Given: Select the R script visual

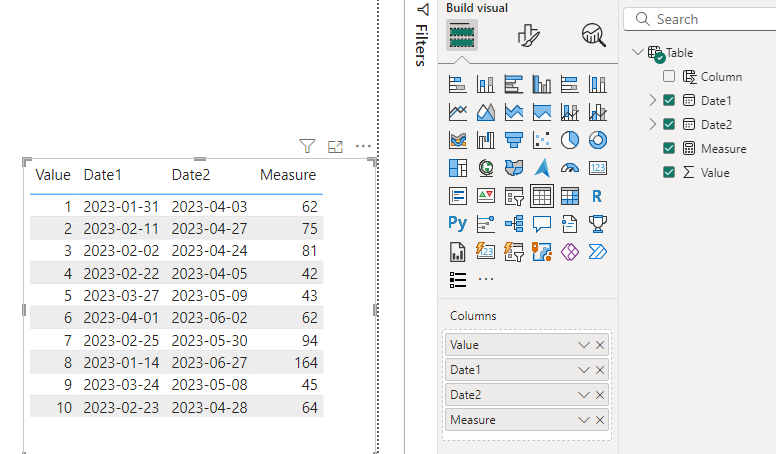Looking at the screenshot, I should coord(598,196).
